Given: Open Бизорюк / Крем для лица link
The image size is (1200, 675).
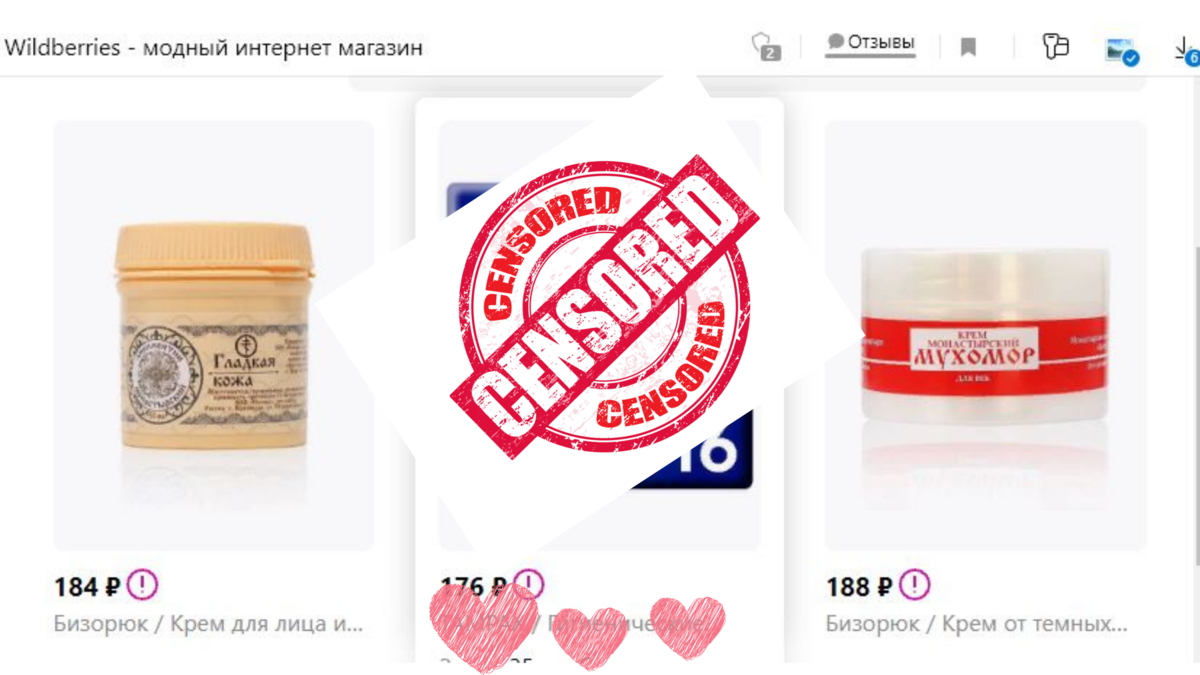Looking at the screenshot, I should (208, 624).
